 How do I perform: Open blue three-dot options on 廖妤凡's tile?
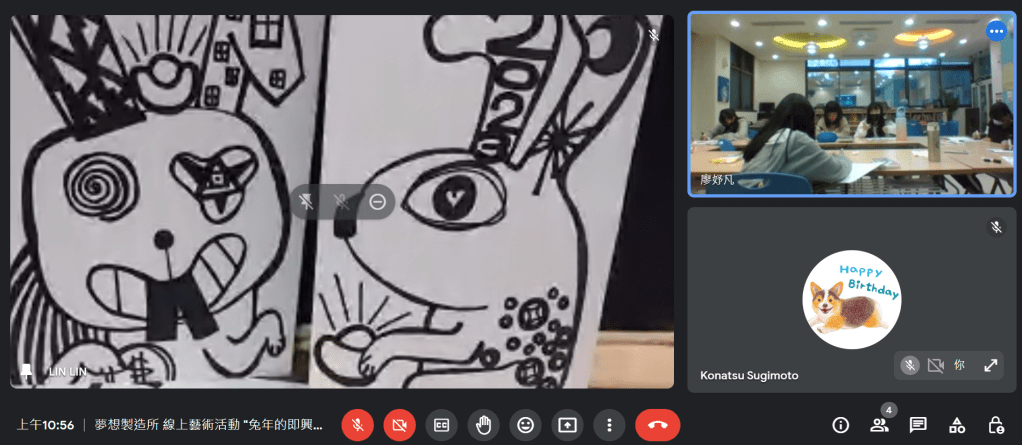995,31
